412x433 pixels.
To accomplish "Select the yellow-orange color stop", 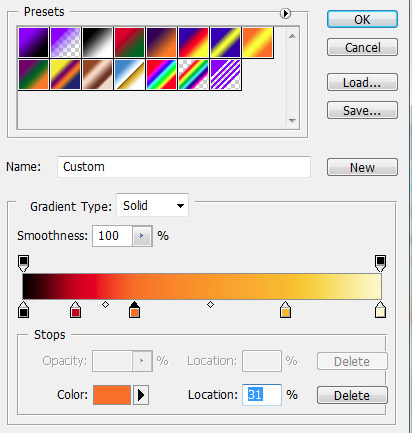I will [285, 309].
